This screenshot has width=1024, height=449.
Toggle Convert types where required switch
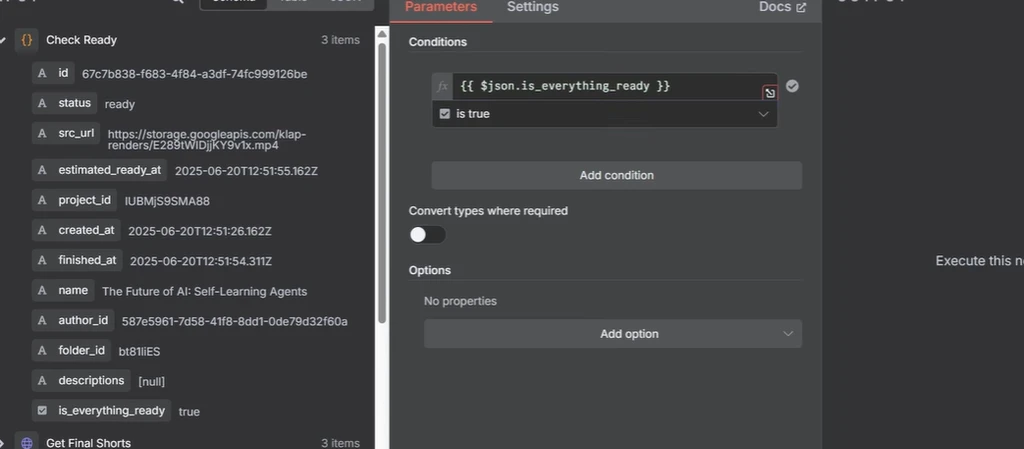click(427, 234)
